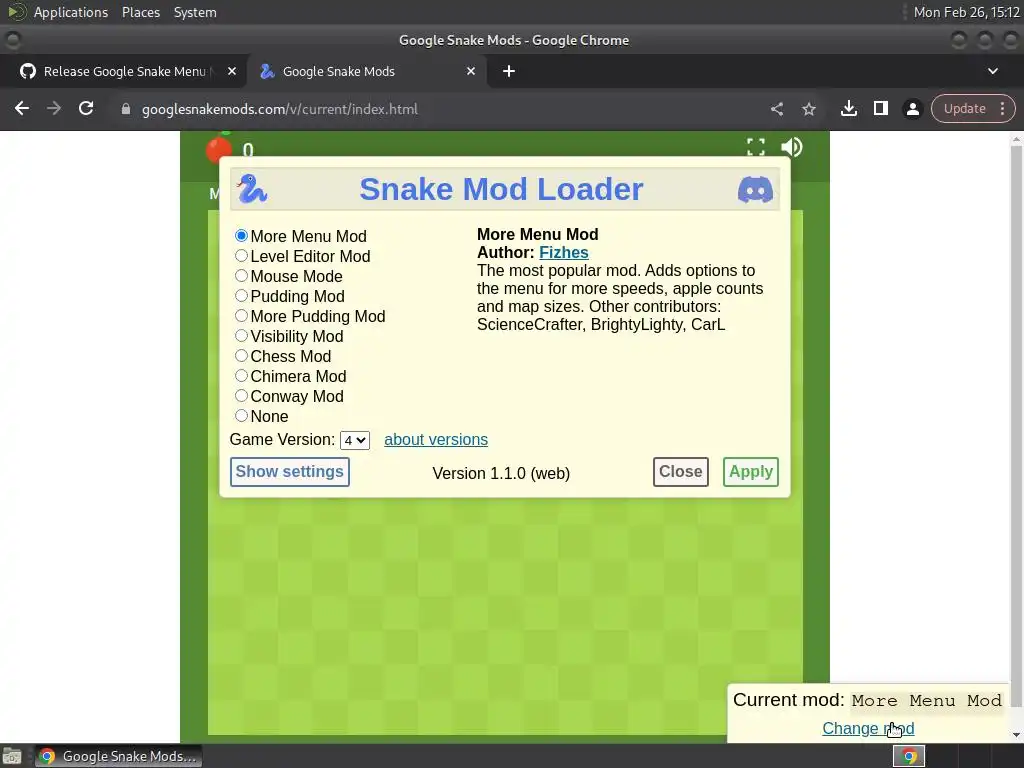This screenshot has width=1024, height=768.
Task: Toggle the Chrome side panel icon
Action: (880, 108)
